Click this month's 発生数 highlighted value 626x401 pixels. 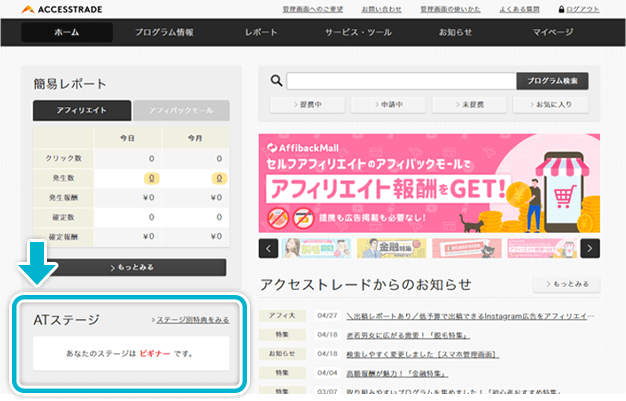219,178
